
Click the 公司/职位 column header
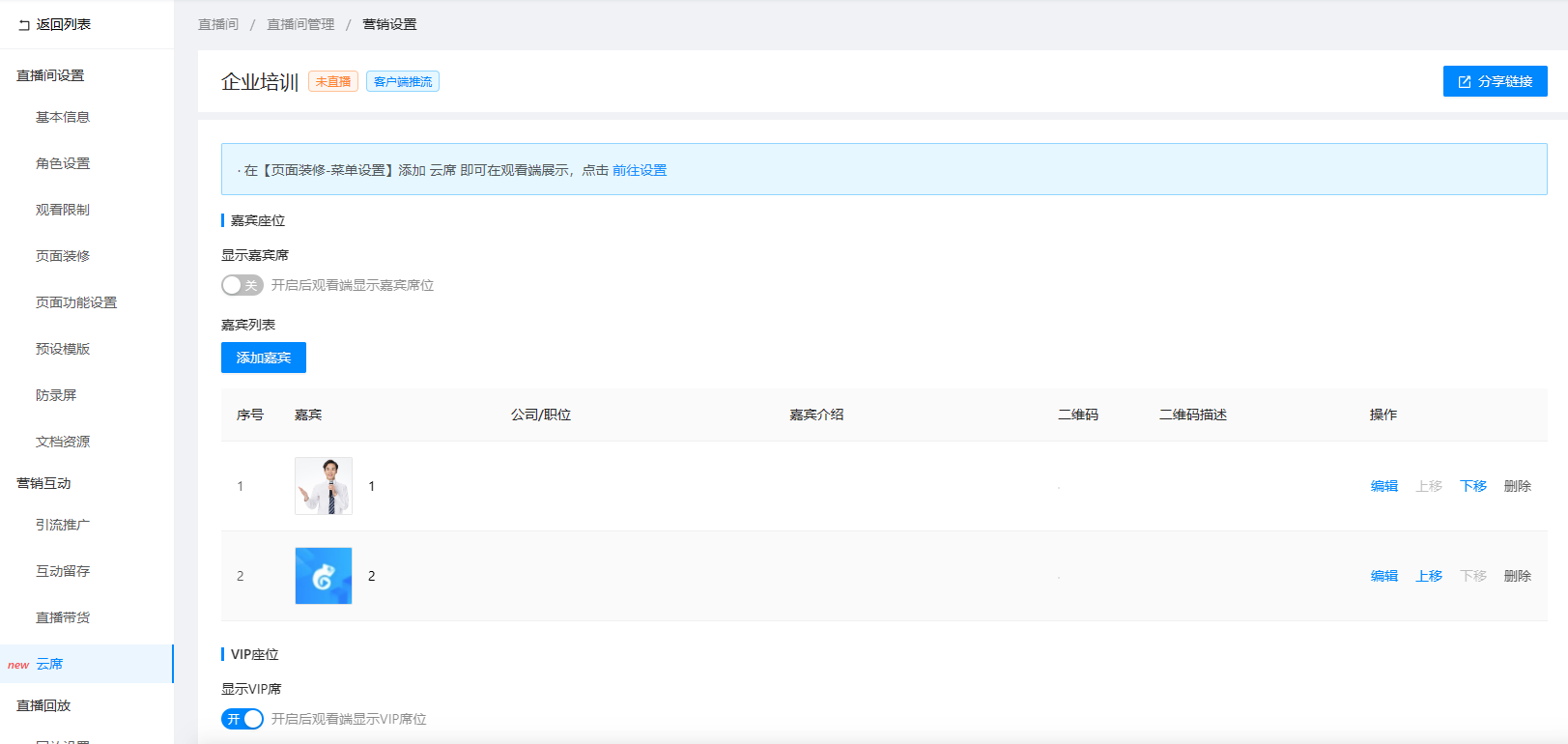[x=541, y=415]
